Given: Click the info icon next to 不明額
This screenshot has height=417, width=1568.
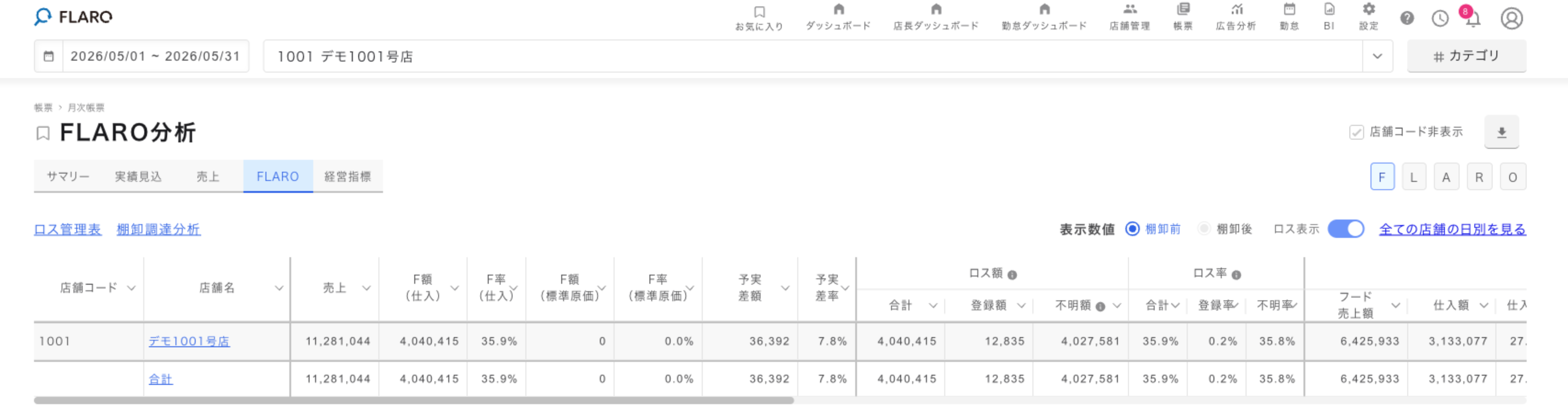Looking at the screenshot, I should (1100, 306).
